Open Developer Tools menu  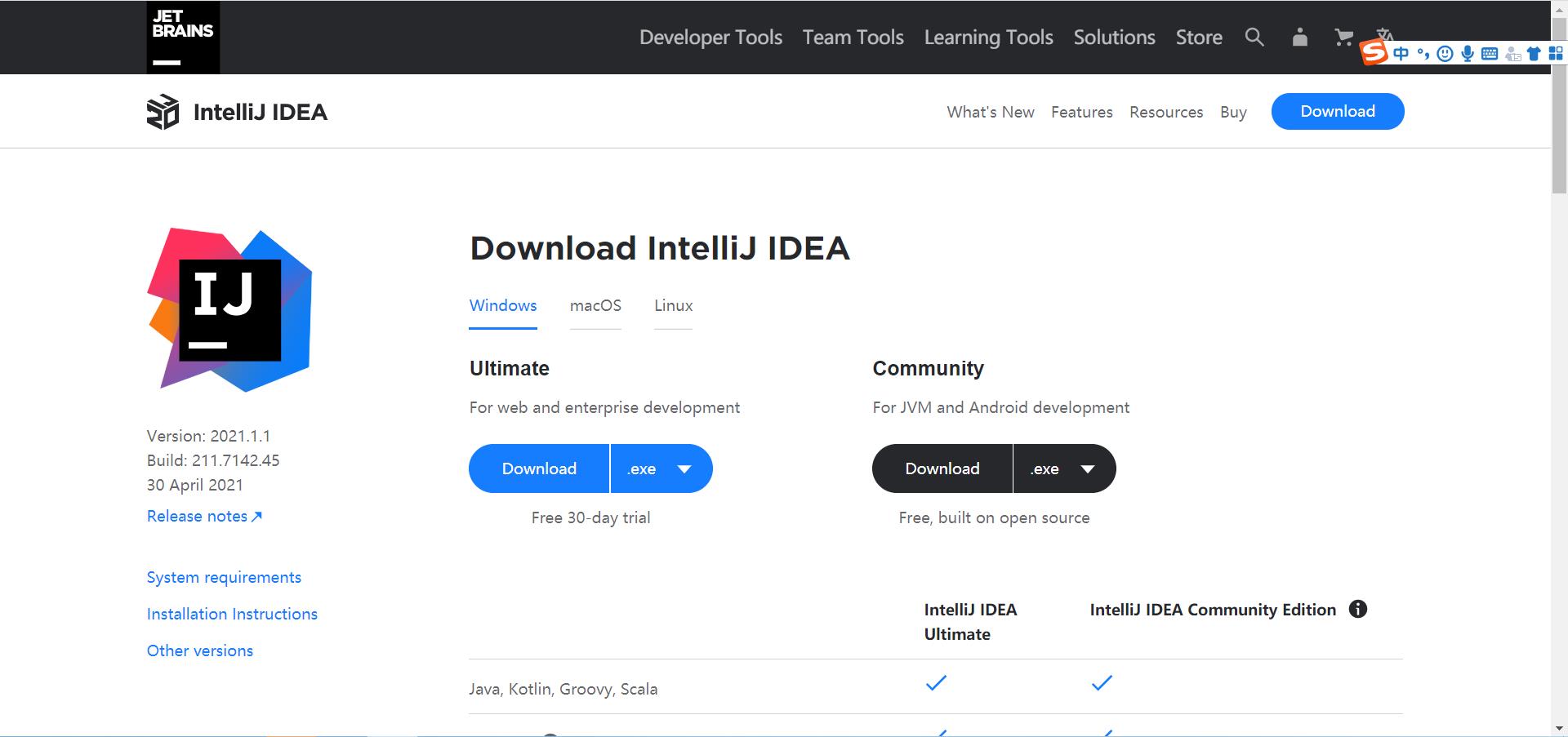710,38
